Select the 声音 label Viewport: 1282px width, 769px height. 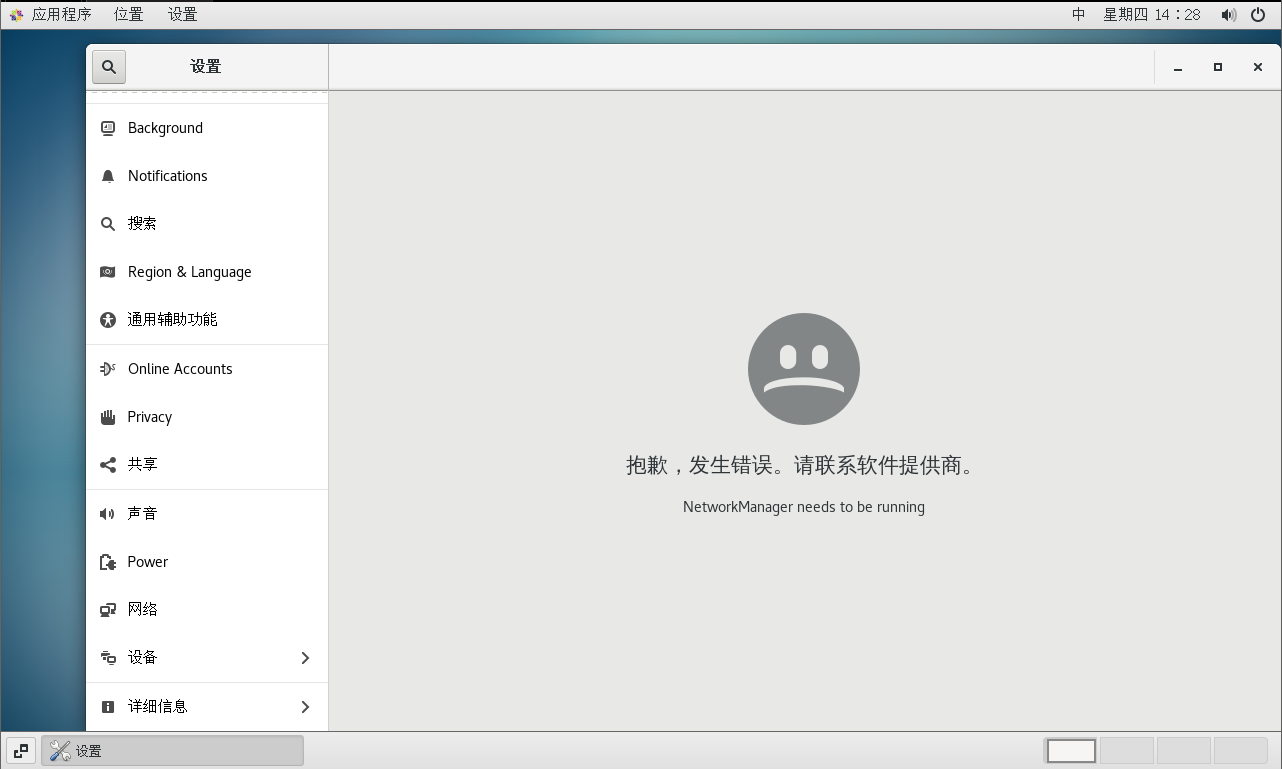(142, 514)
